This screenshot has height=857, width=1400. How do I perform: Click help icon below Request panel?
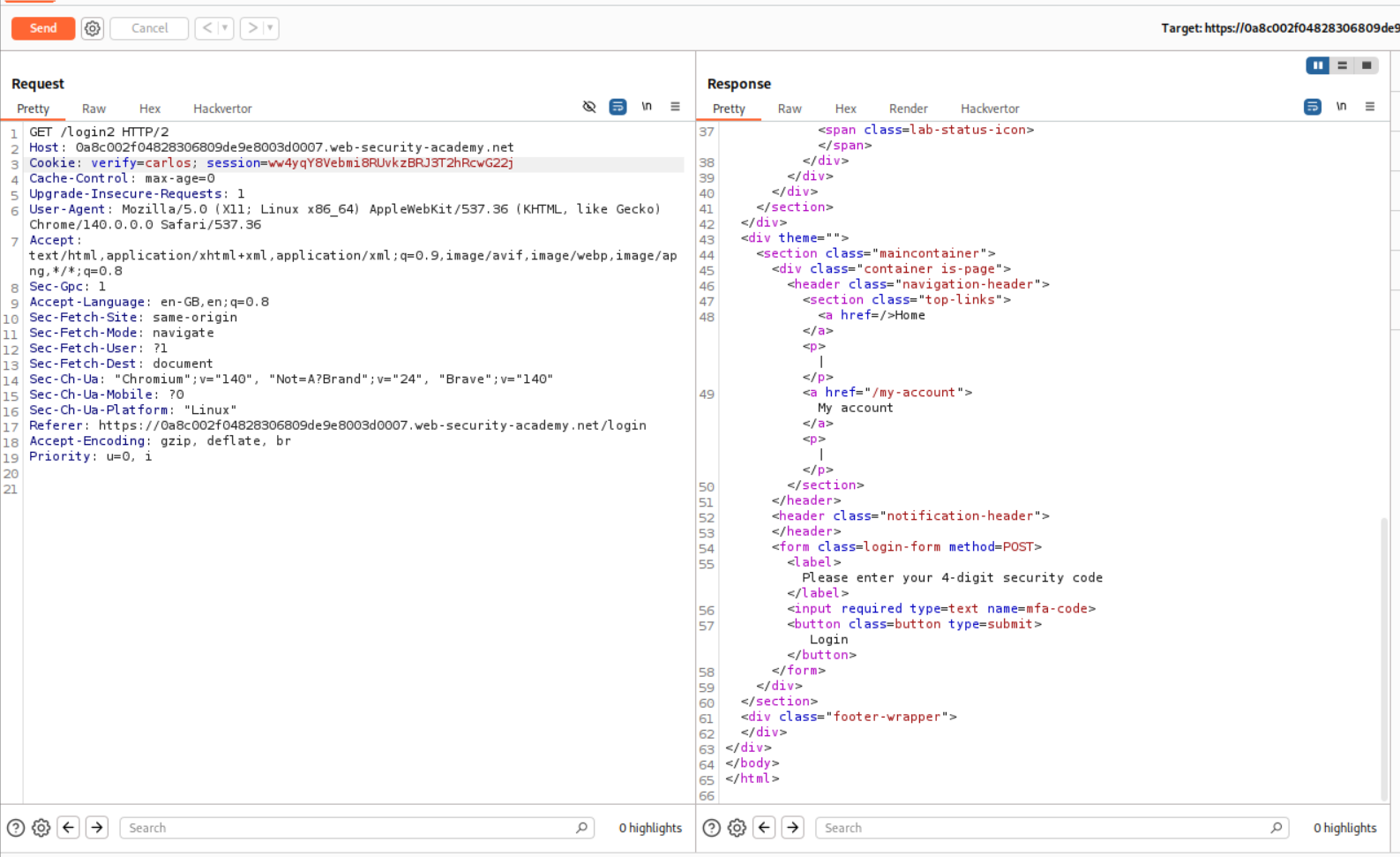click(16, 828)
